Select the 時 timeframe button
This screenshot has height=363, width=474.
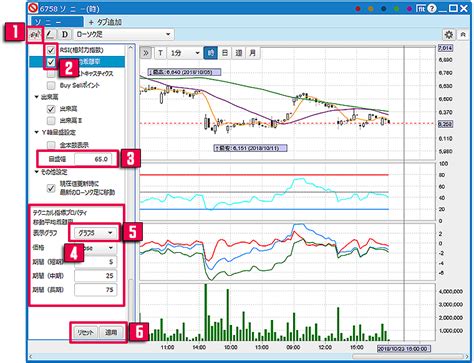point(211,53)
